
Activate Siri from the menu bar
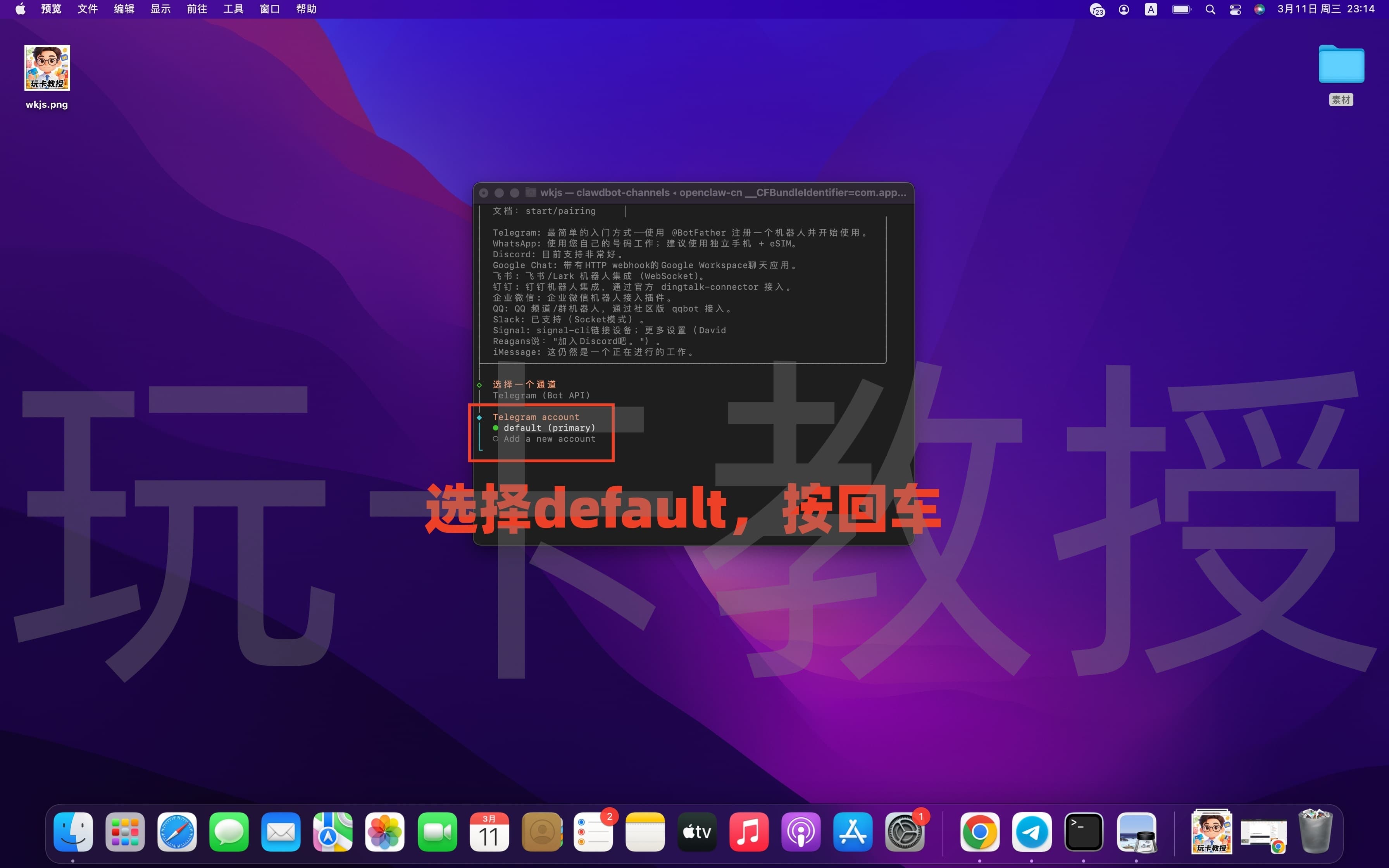coord(1259,9)
